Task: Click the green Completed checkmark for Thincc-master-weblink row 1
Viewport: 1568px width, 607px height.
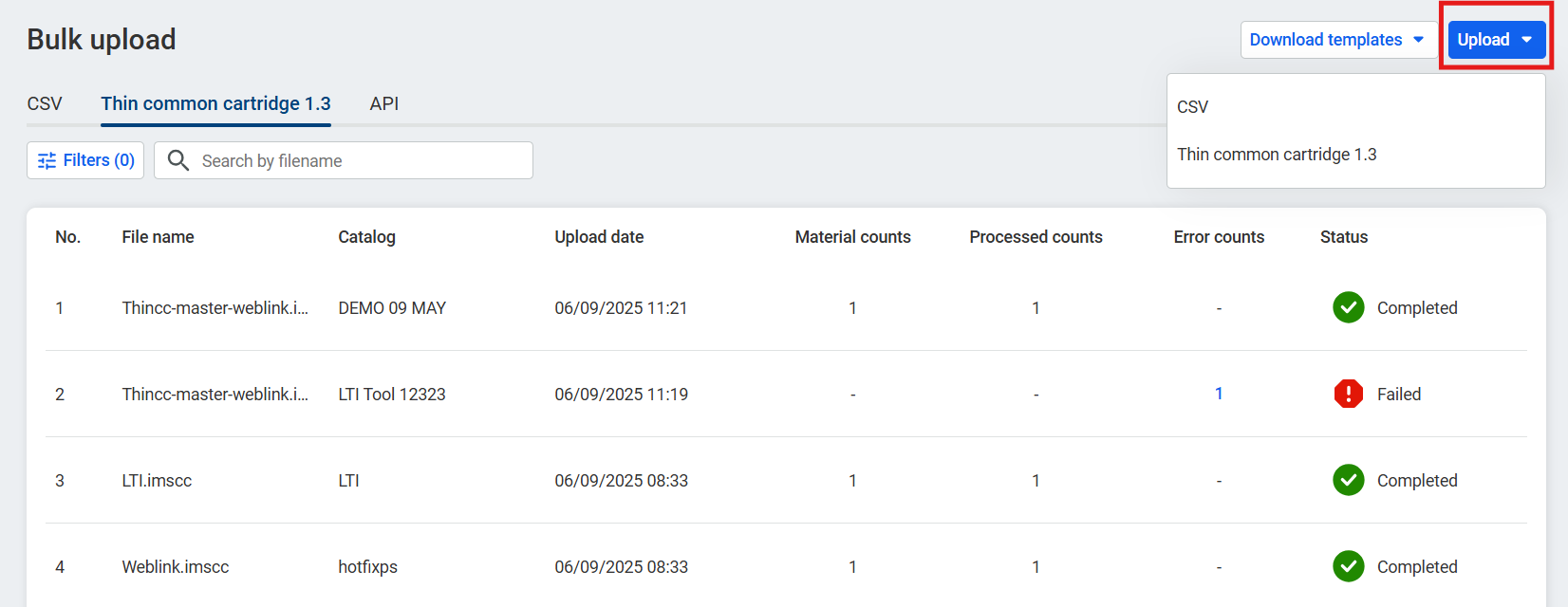Action: 1348,307
